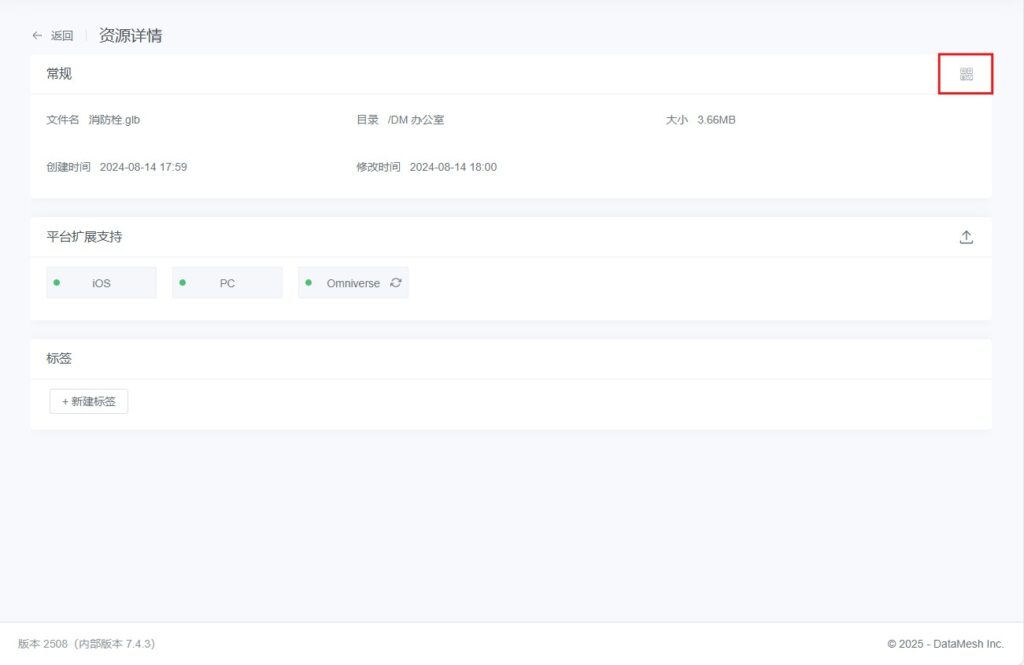Click the modified time 2024-08-14 18:00

[x=453, y=167]
